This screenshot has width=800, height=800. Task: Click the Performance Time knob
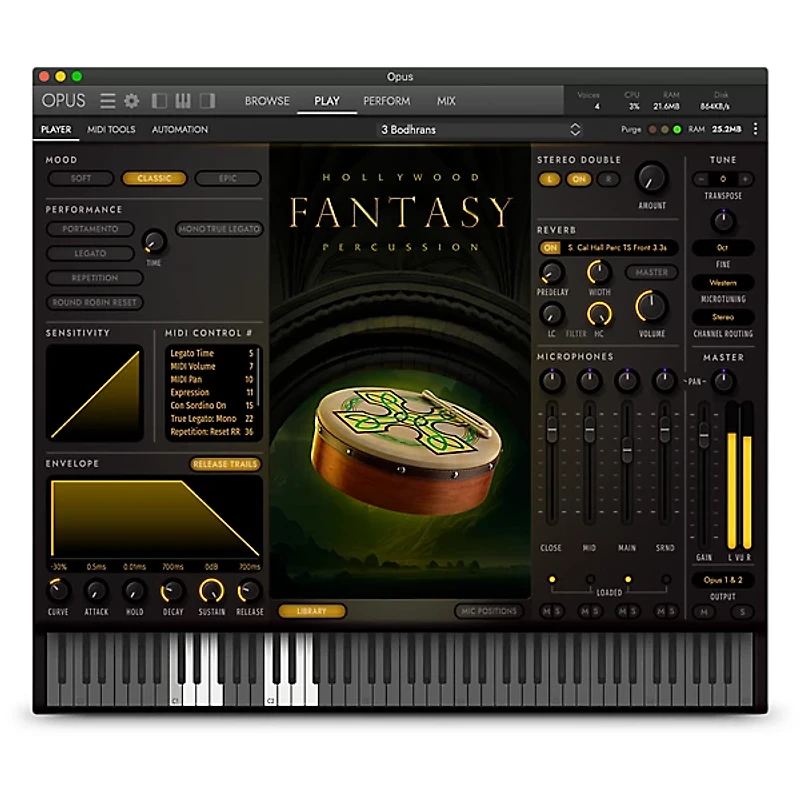tap(154, 242)
